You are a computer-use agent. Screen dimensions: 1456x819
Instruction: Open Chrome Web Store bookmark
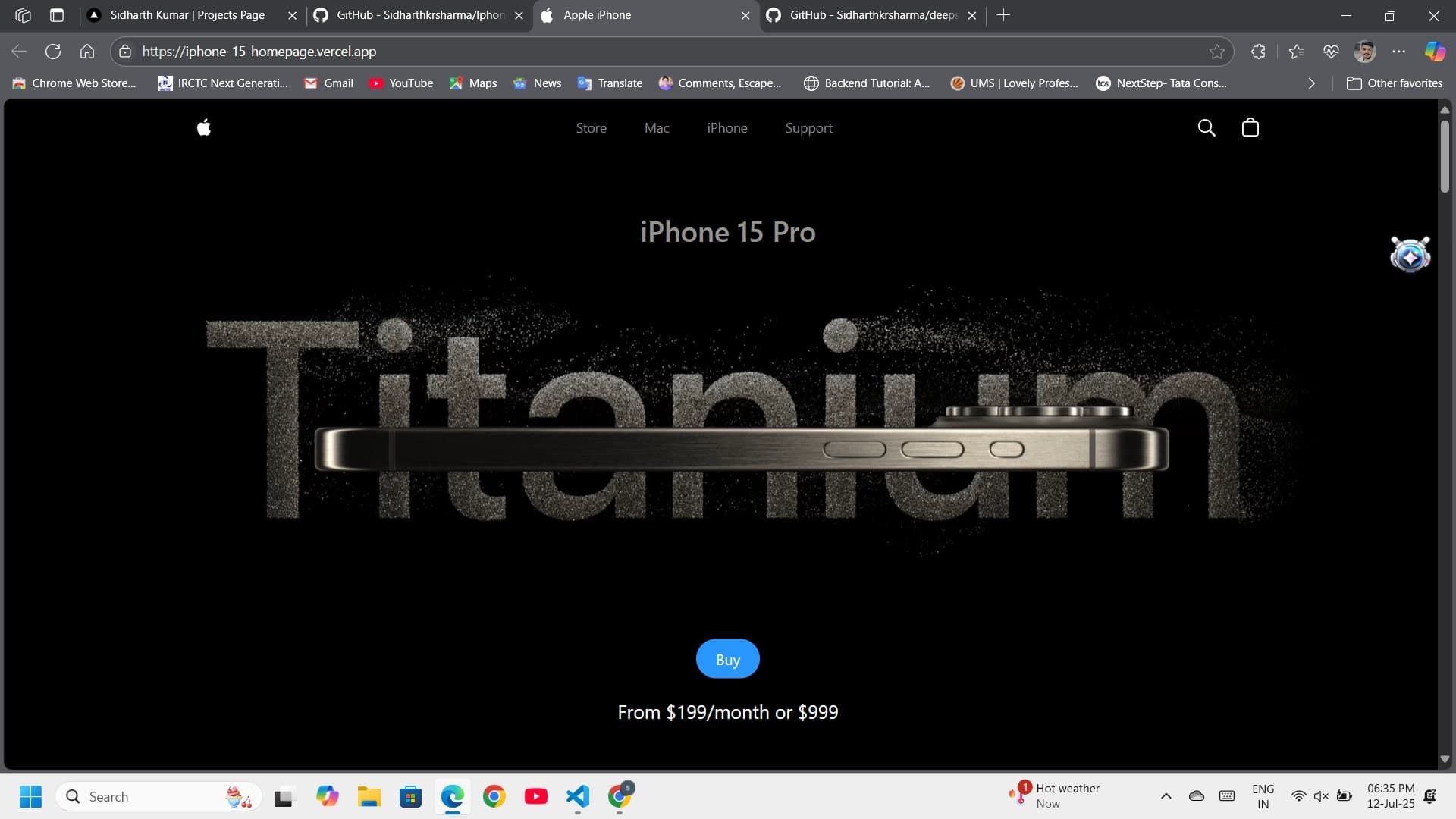click(x=74, y=83)
